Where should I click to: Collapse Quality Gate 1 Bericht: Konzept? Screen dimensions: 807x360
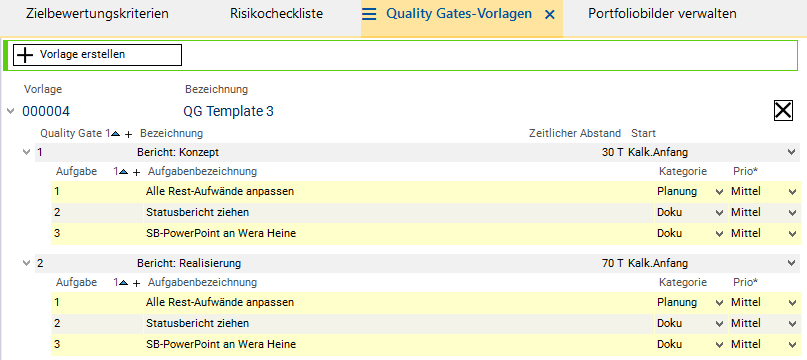pyautogui.click(x=27, y=152)
